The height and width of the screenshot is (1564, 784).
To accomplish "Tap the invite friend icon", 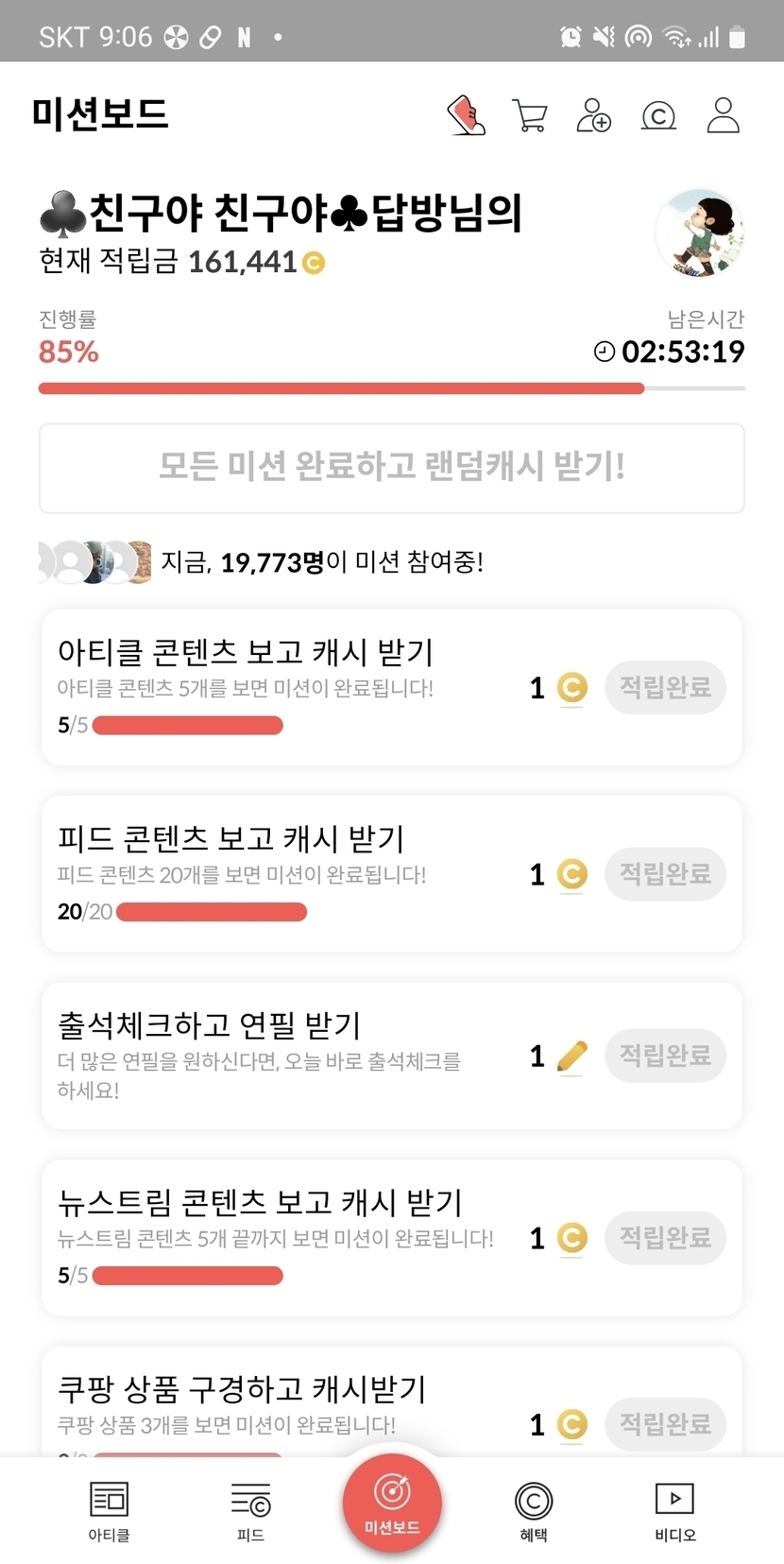I will pyautogui.click(x=593, y=116).
